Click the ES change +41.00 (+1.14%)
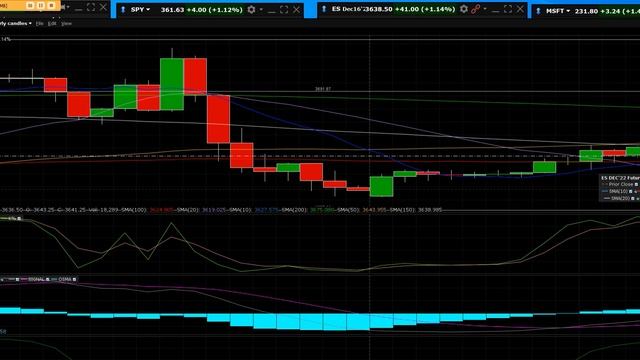Image resolution: width=640 pixels, height=360 pixels. 425,9
